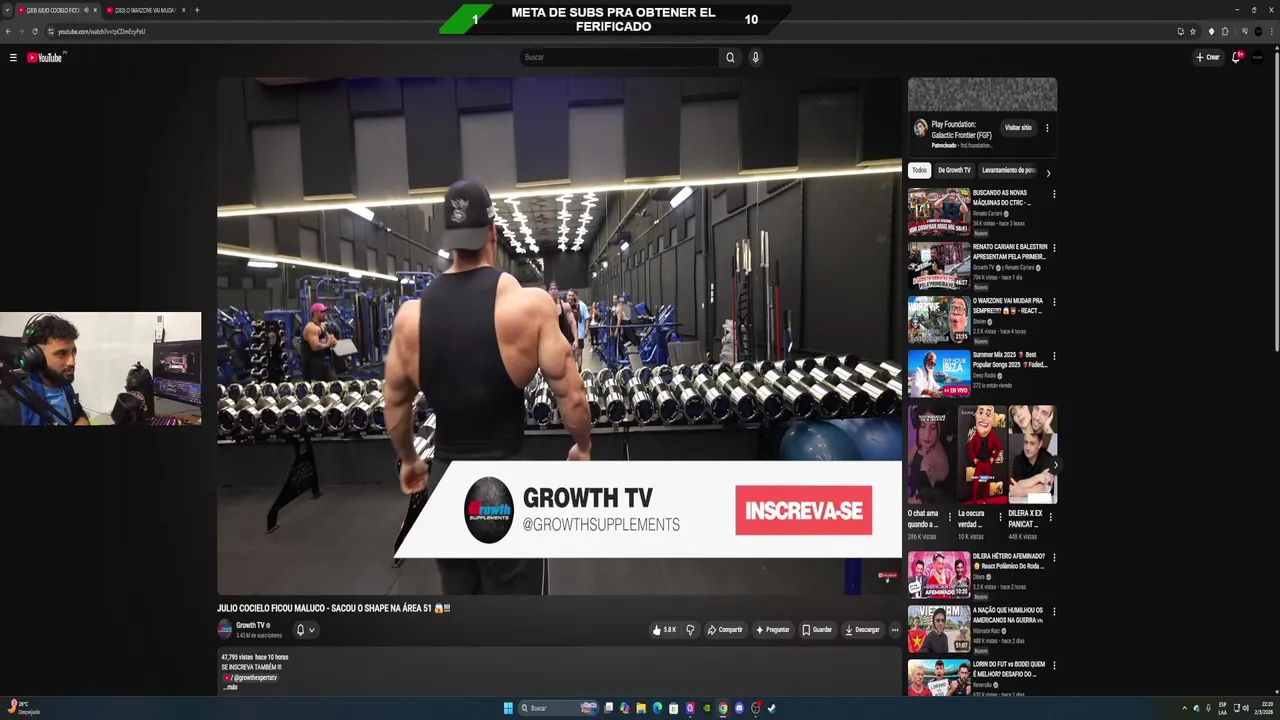Viewport: 1280px width, 720px height.
Task: Start voice search with the microphone
Action: pos(755,57)
